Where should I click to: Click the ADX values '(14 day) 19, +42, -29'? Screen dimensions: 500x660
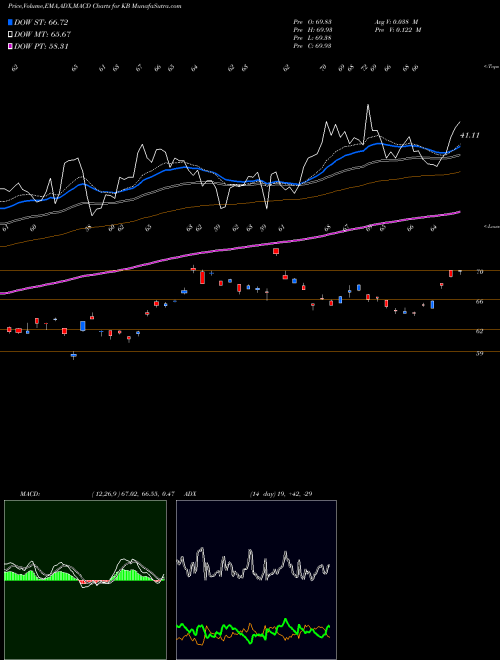[281, 494]
